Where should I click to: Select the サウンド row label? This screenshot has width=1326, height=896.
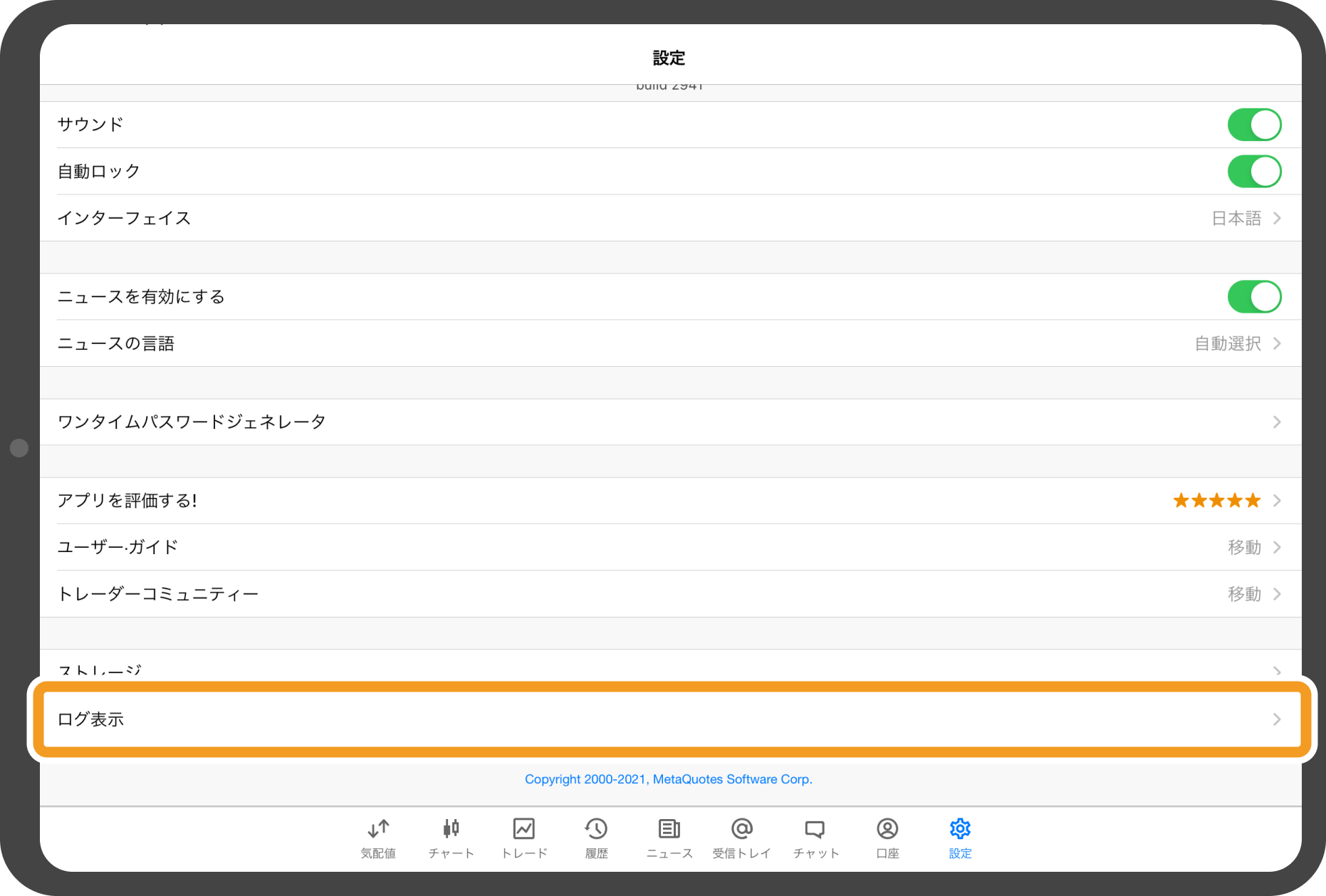(x=90, y=125)
